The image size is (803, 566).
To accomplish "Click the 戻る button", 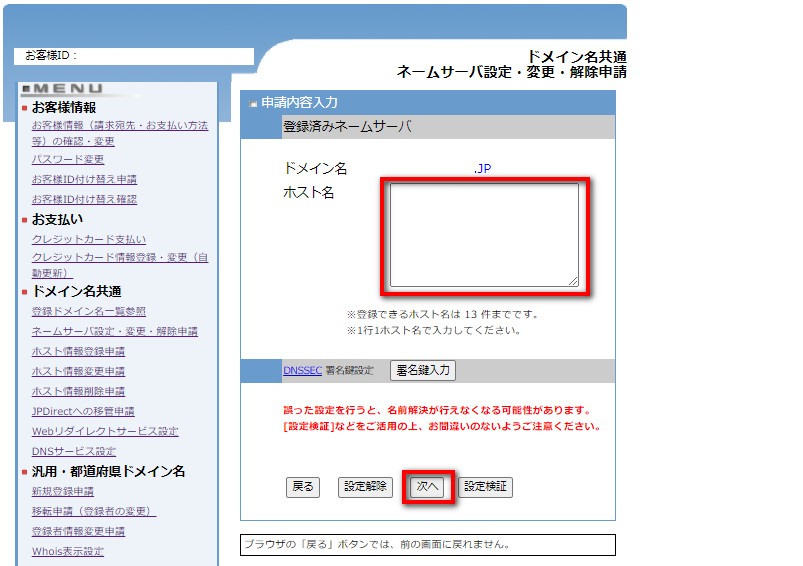I will pyautogui.click(x=303, y=487).
